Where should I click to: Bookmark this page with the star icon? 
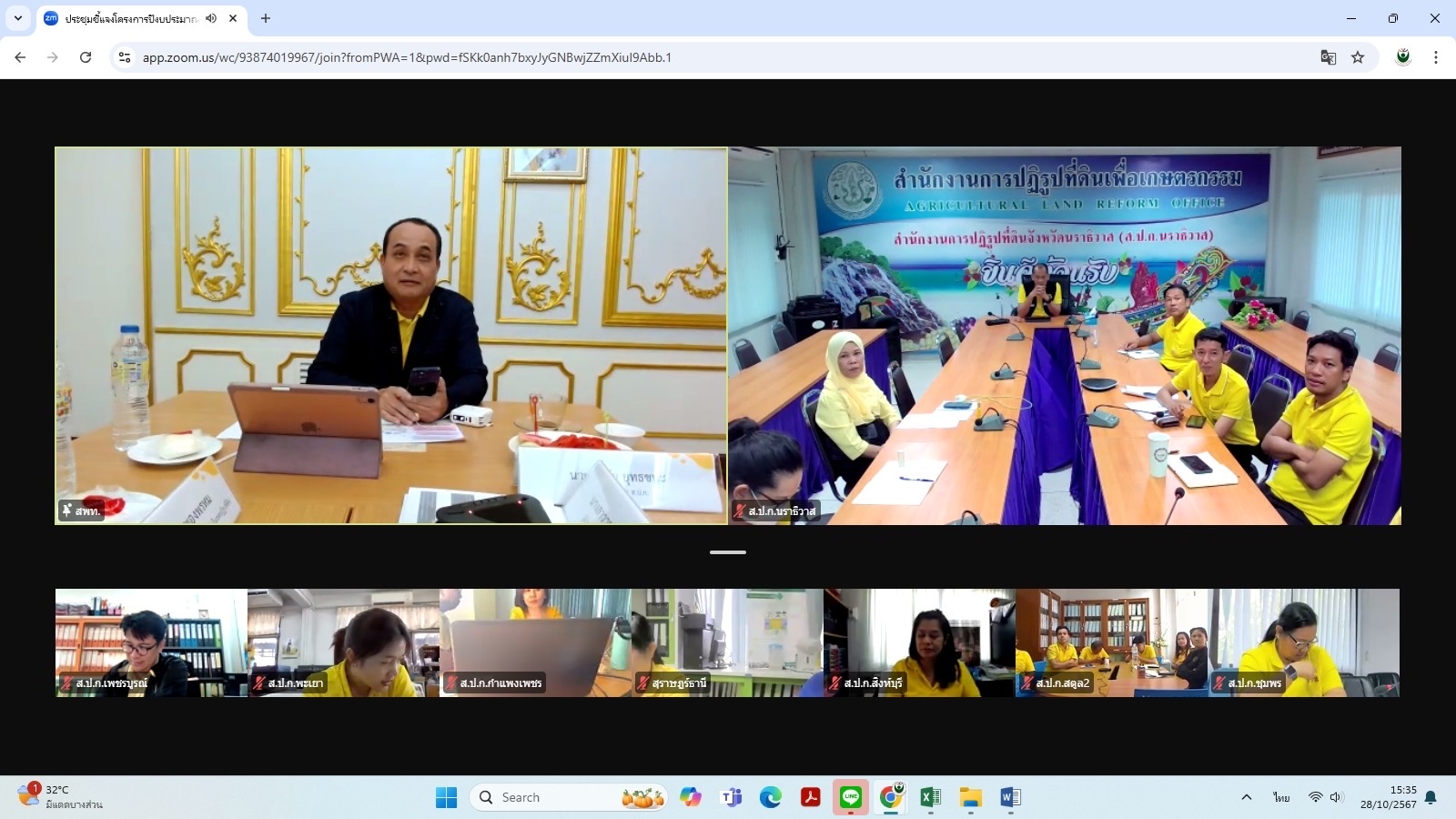pos(1358,57)
